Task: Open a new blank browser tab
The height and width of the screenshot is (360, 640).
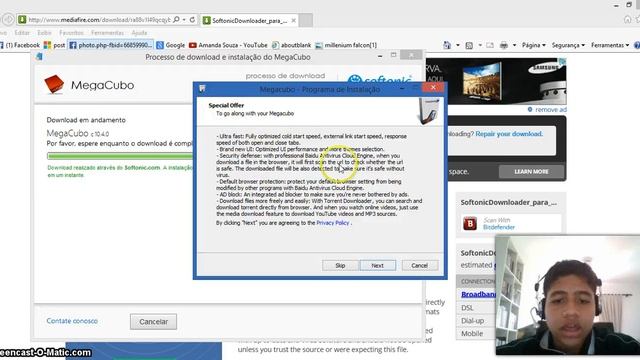Action: [x=306, y=20]
